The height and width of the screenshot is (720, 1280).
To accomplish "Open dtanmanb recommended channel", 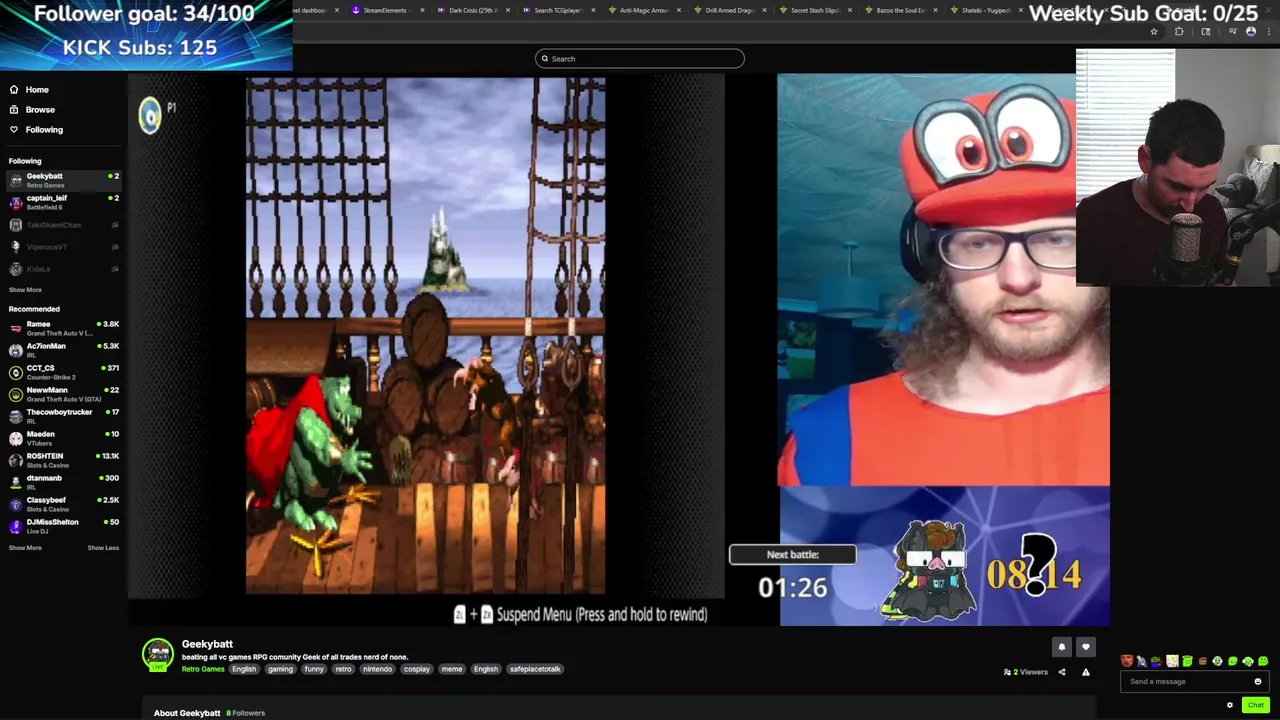I will point(63,482).
